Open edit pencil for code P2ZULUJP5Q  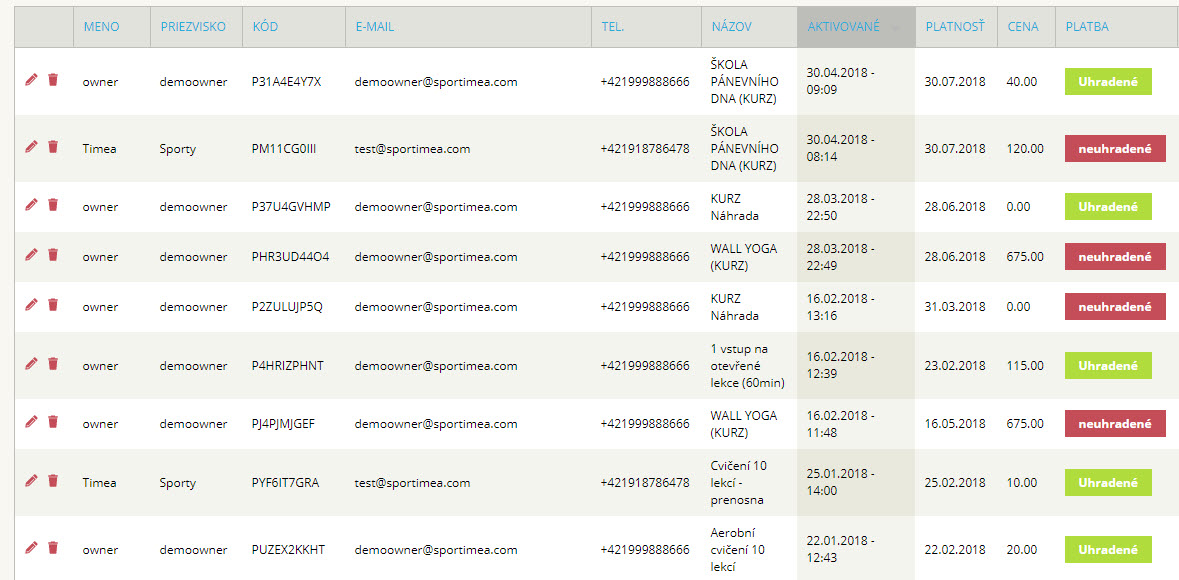point(31,305)
